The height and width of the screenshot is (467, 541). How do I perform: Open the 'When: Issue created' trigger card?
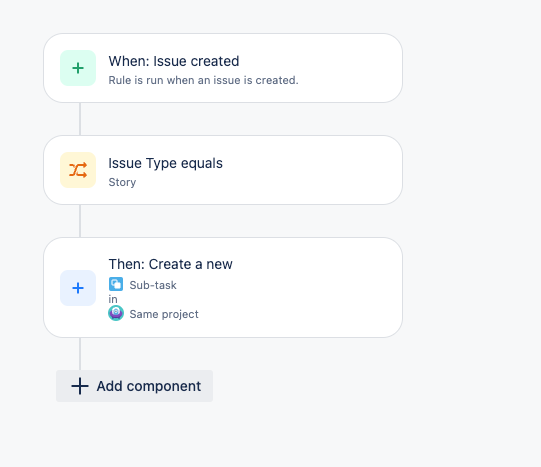click(x=223, y=68)
